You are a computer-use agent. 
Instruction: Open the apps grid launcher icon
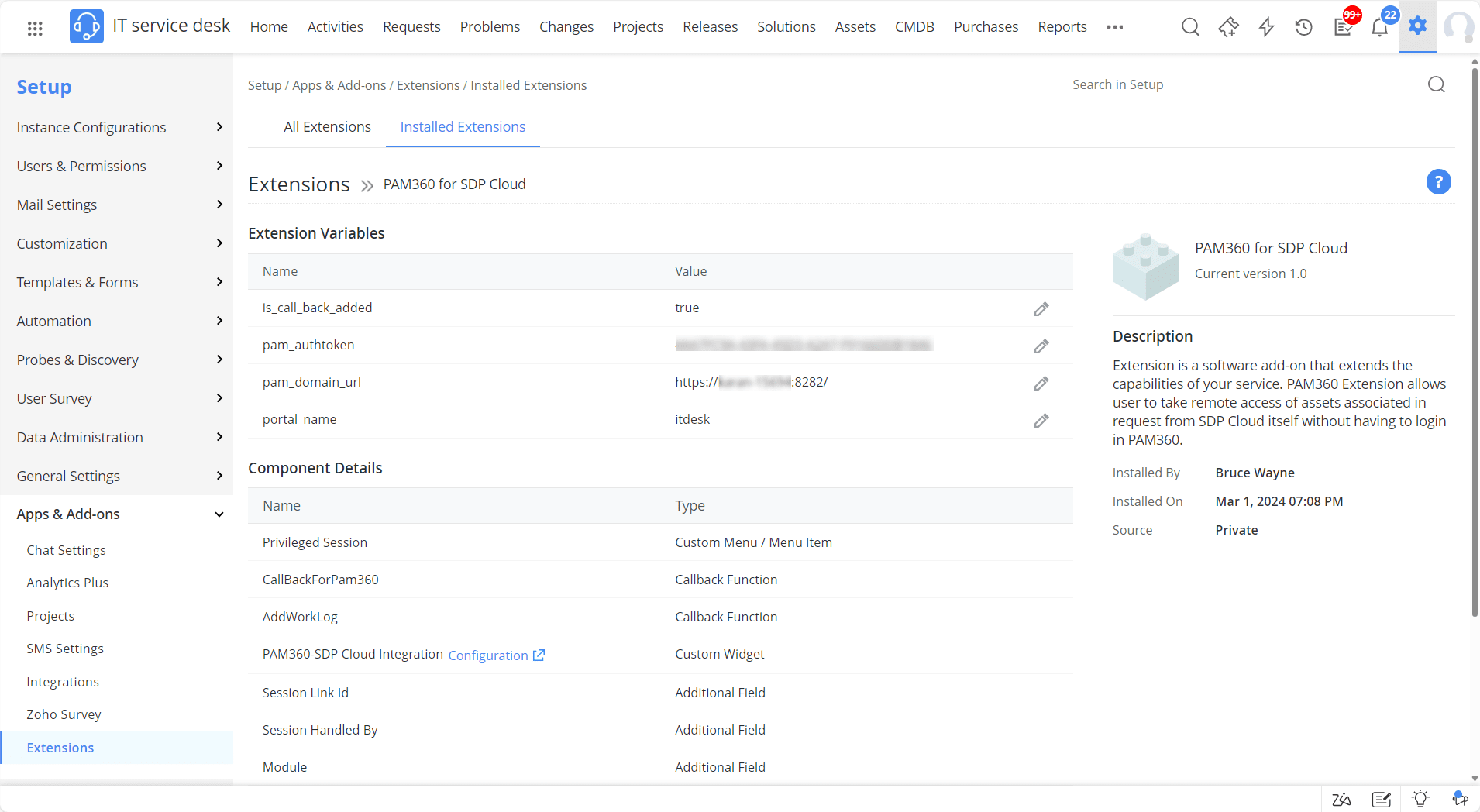35,29
